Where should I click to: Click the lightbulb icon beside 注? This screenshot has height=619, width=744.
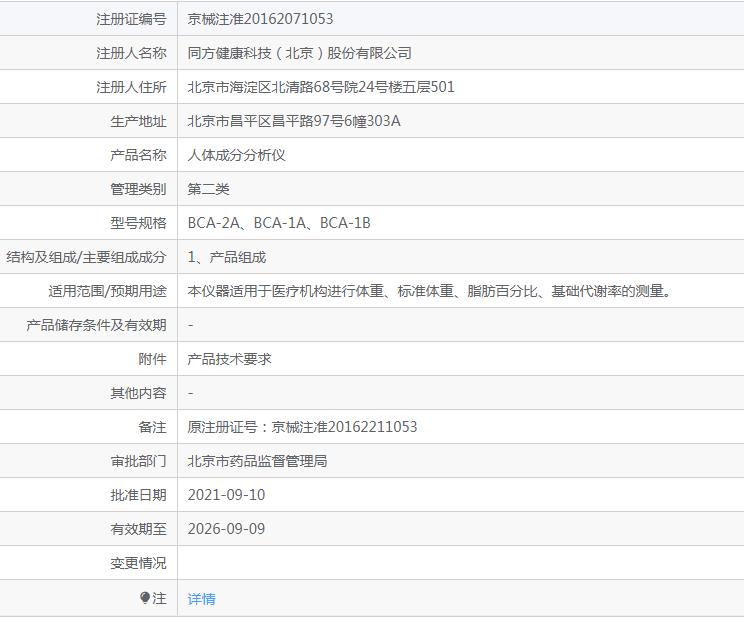pyautogui.click(x=145, y=598)
